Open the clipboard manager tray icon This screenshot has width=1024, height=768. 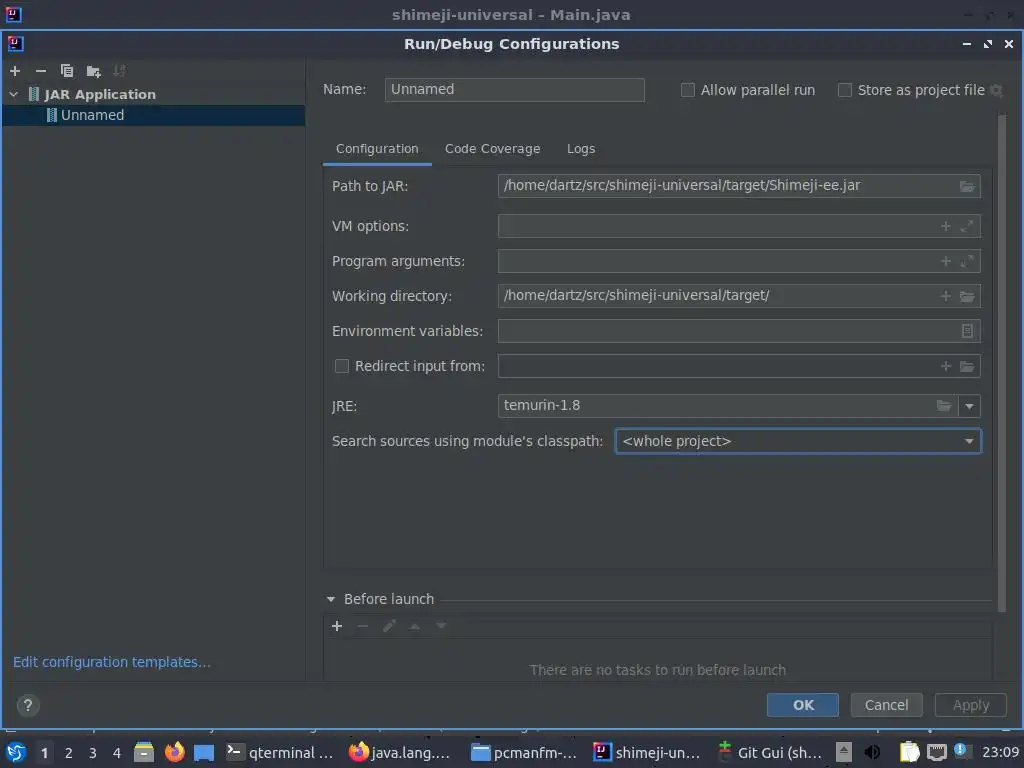[x=909, y=752]
